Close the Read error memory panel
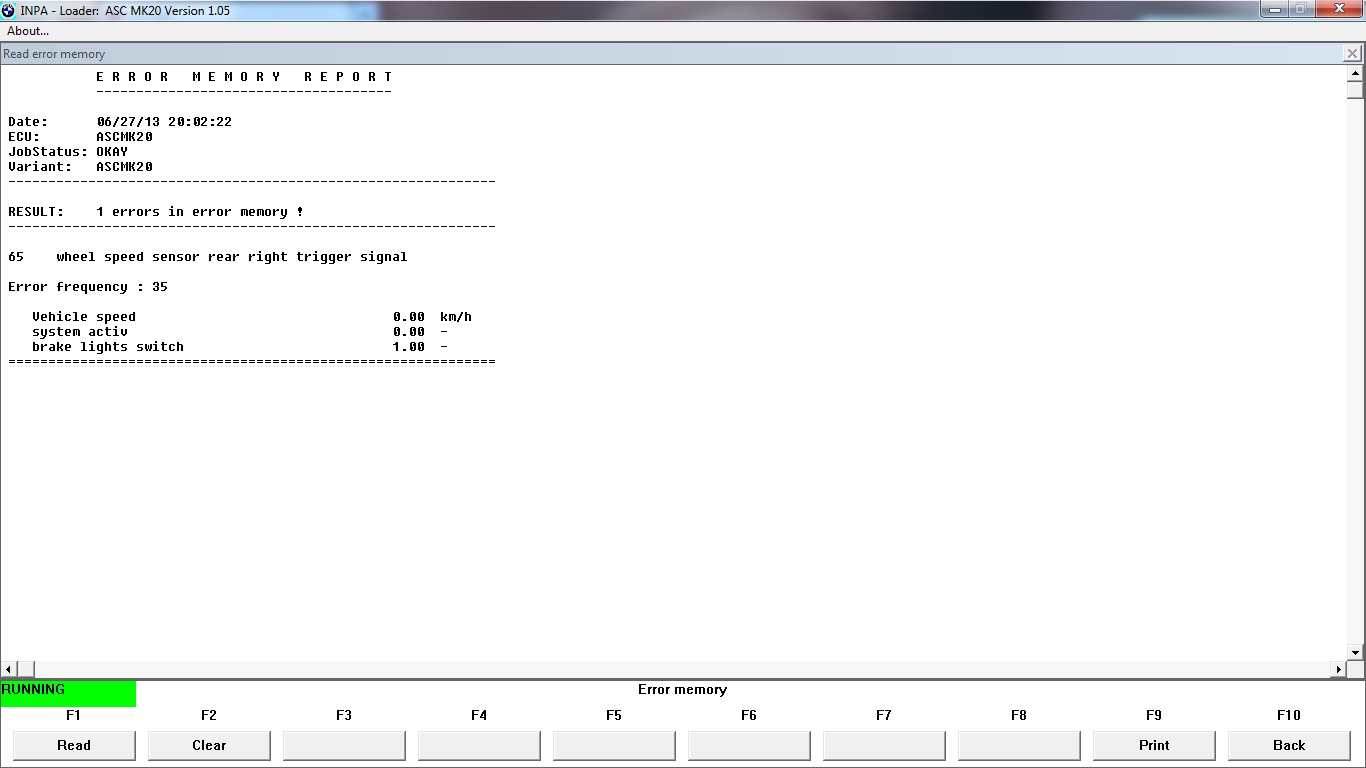1366x768 pixels. 1353,54
